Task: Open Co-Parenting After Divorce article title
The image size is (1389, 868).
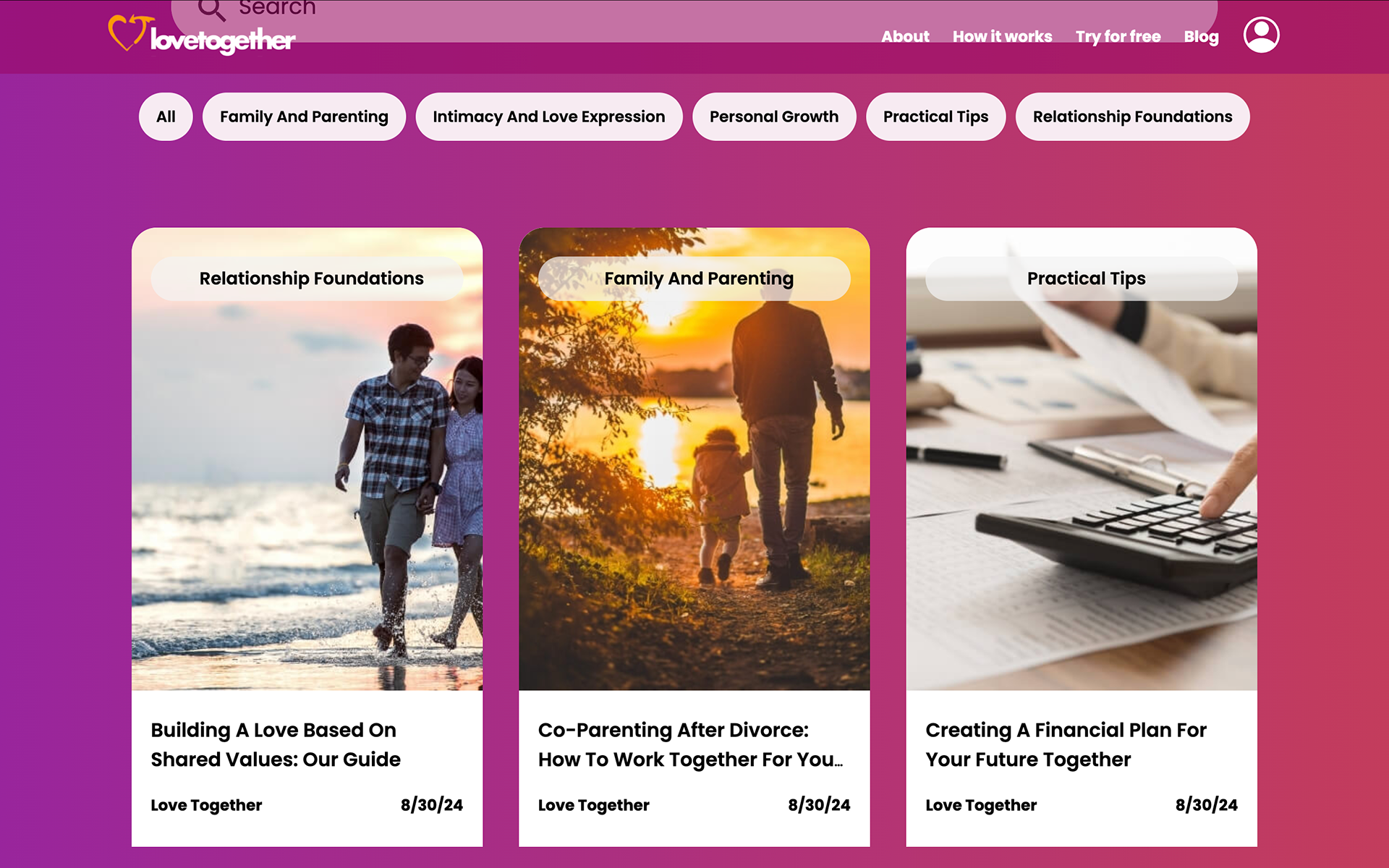Action: [x=691, y=744]
